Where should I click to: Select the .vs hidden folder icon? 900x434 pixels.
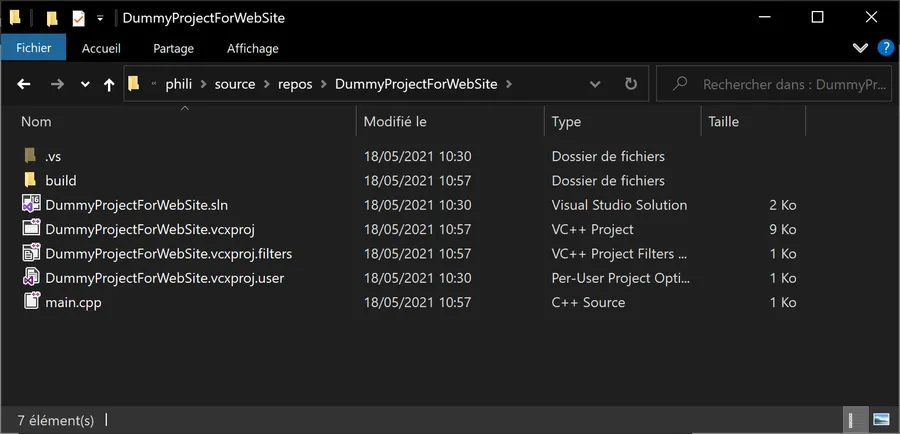pyautogui.click(x=30, y=156)
